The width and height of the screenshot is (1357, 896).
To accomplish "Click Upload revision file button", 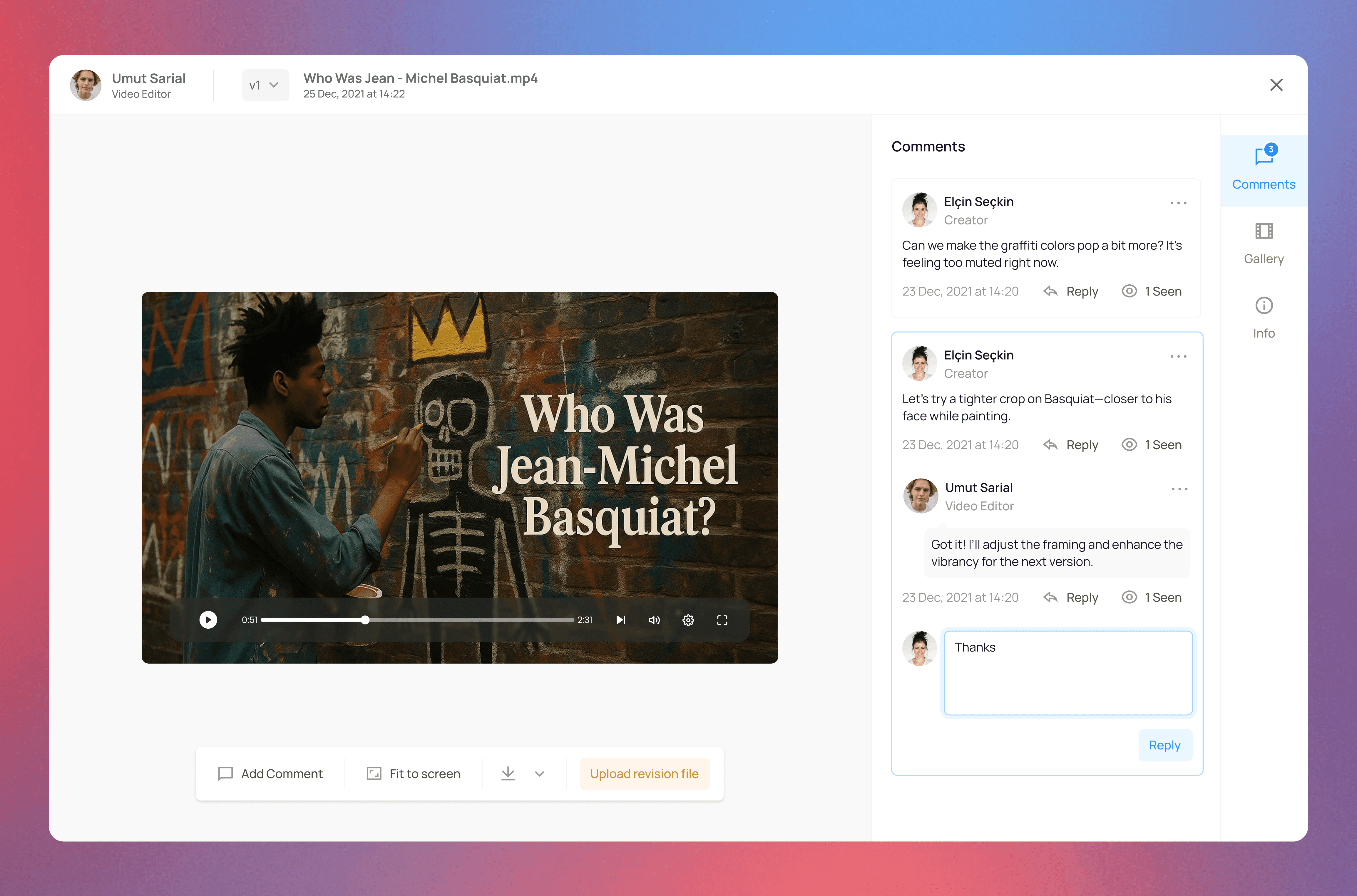I will [x=644, y=774].
